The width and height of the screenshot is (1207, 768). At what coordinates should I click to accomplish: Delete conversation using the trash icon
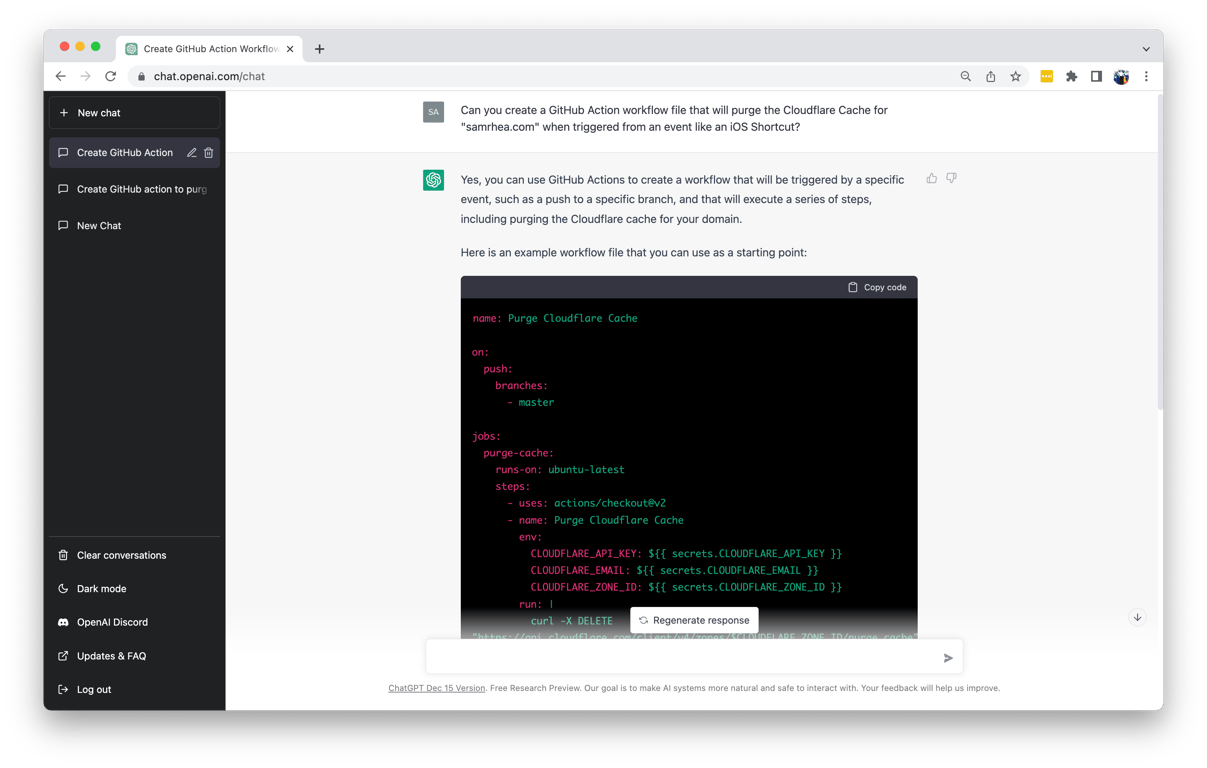(209, 153)
